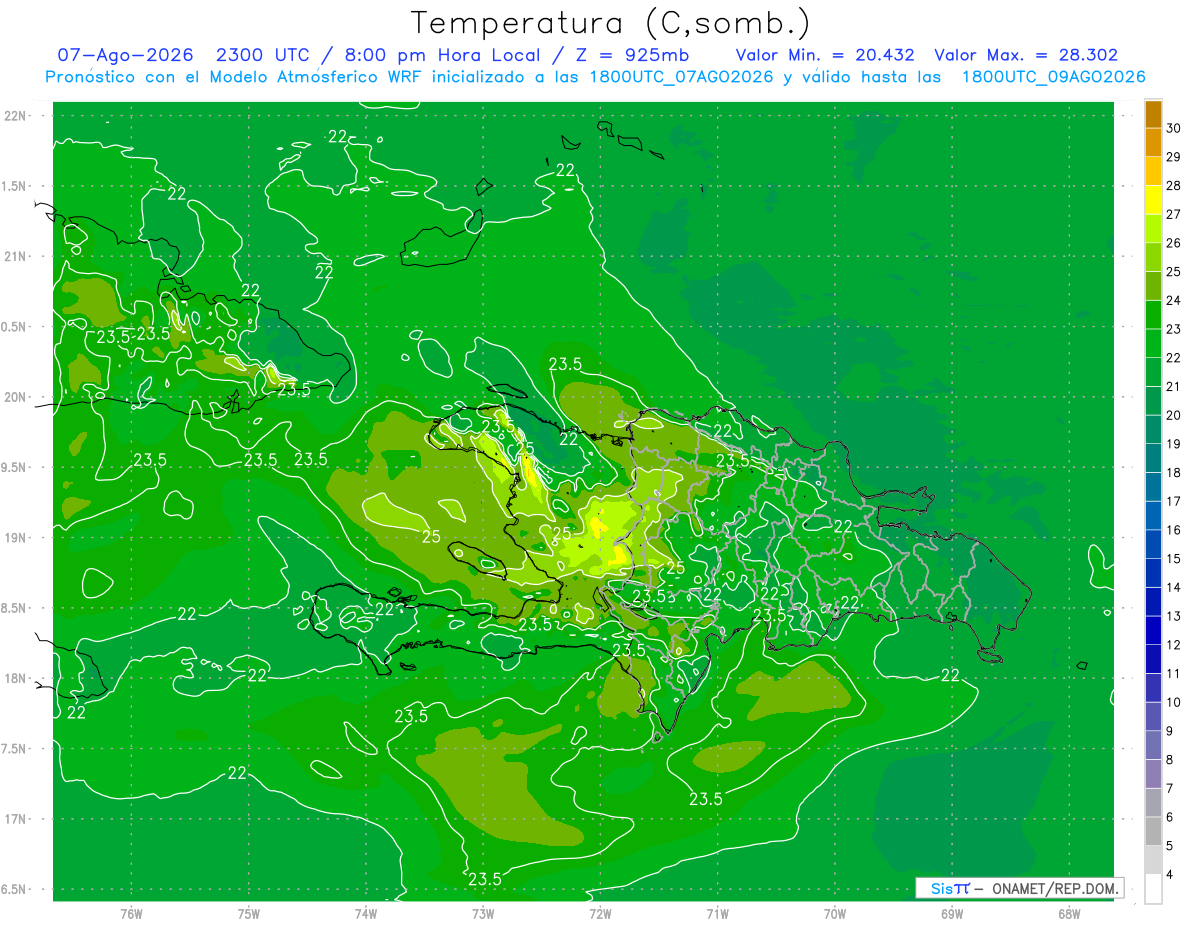Image resolution: width=1200 pixels, height=927 pixels.
Task: Click the latitude axis label '18N'
Action: (x=16, y=678)
